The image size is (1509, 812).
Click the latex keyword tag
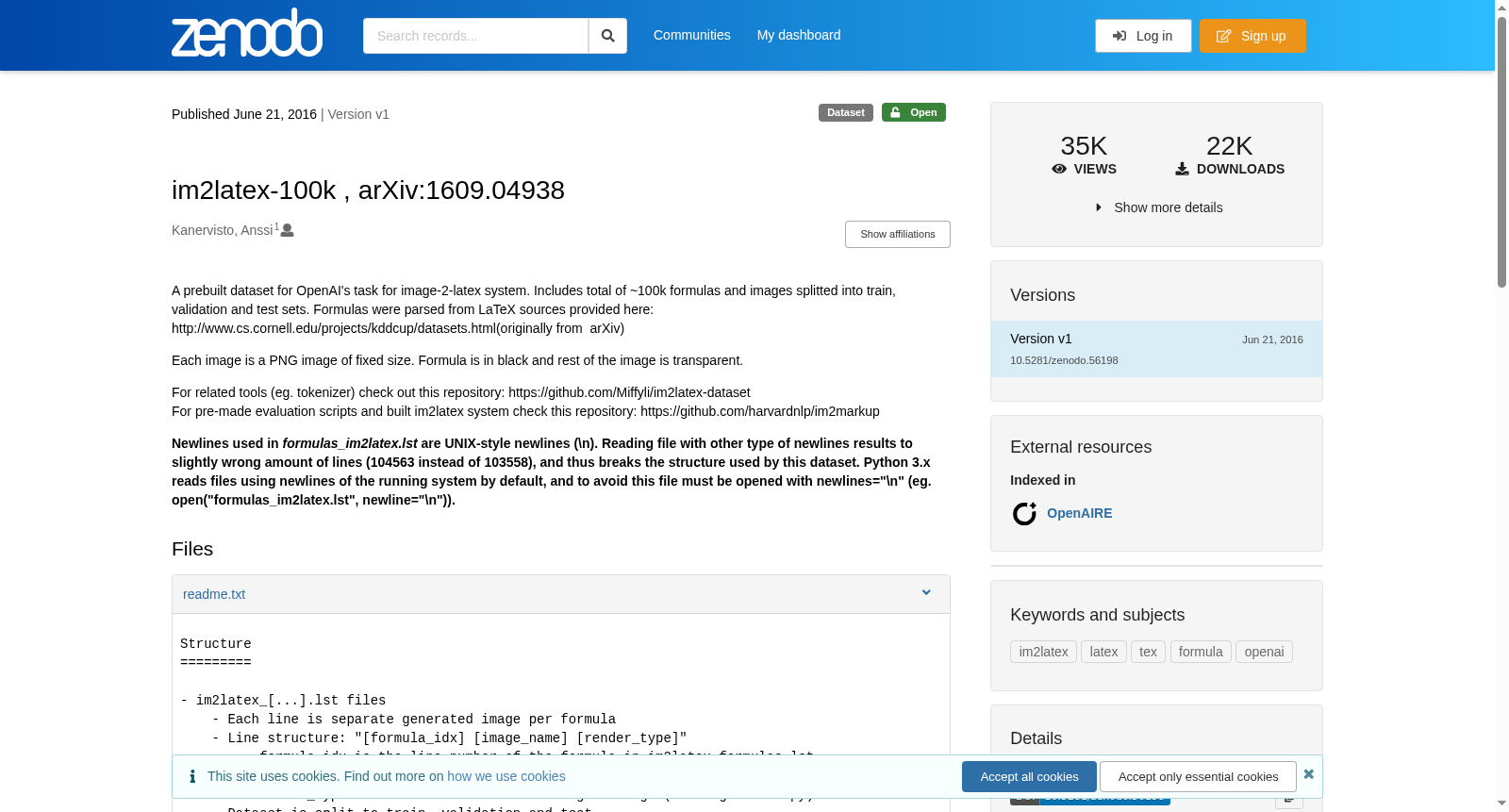[1103, 652]
